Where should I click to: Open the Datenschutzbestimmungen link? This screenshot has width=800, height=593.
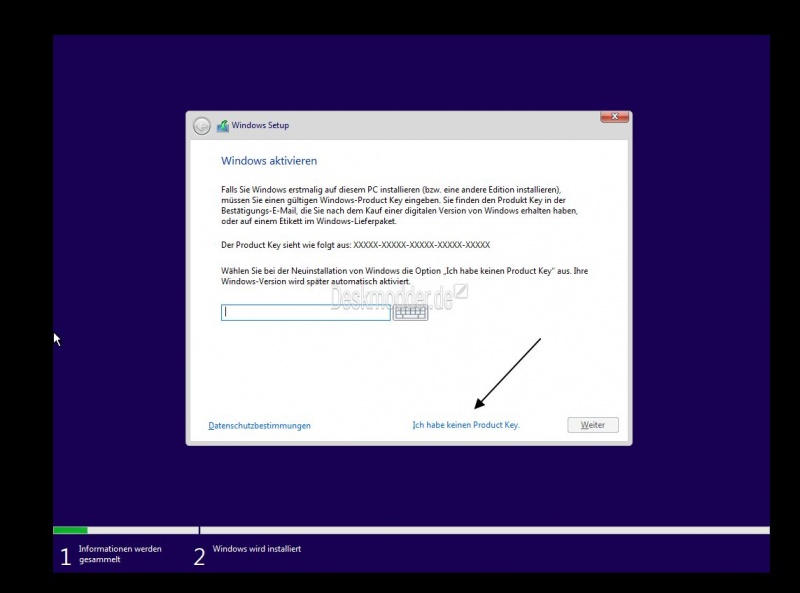tap(259, 426)
